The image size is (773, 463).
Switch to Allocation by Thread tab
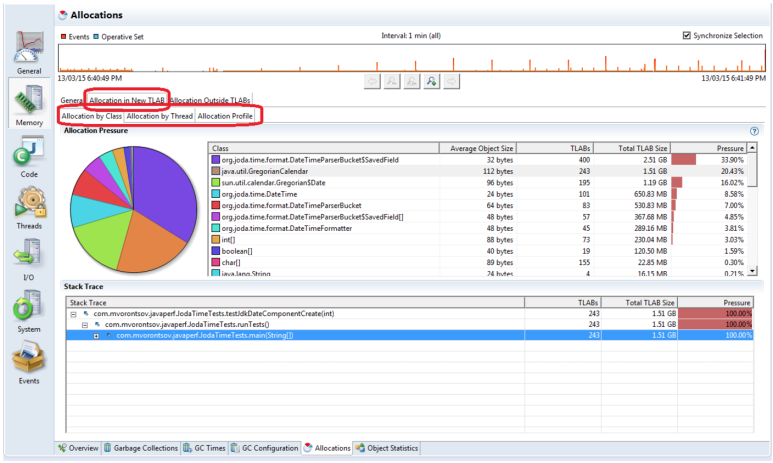[x=159, y=116]
